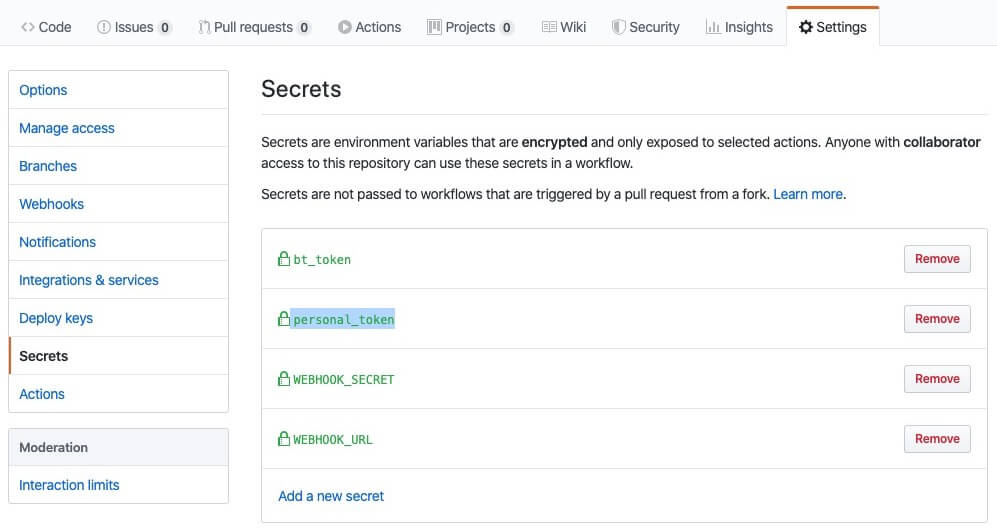
Task: Follow the Learn more link
Action: (808, 194)
